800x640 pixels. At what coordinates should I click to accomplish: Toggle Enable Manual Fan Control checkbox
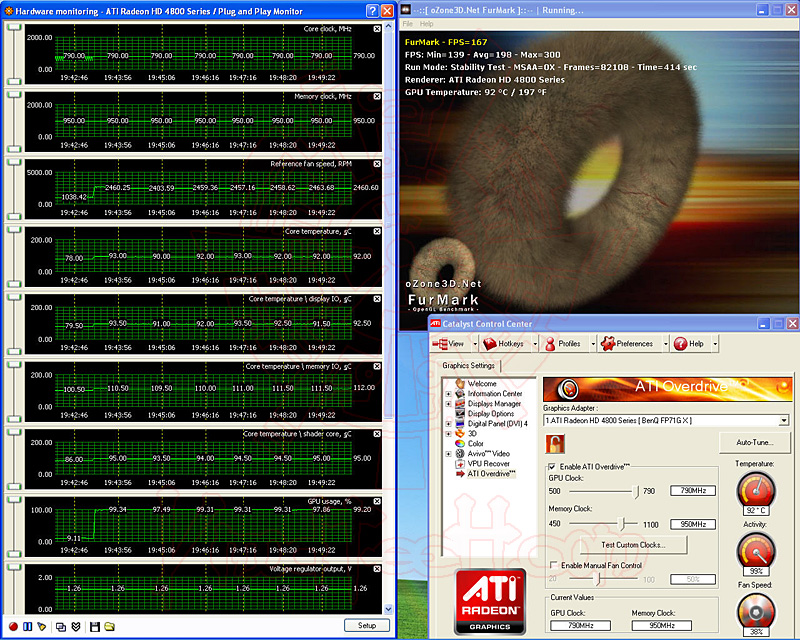click(x=553, y=565)
